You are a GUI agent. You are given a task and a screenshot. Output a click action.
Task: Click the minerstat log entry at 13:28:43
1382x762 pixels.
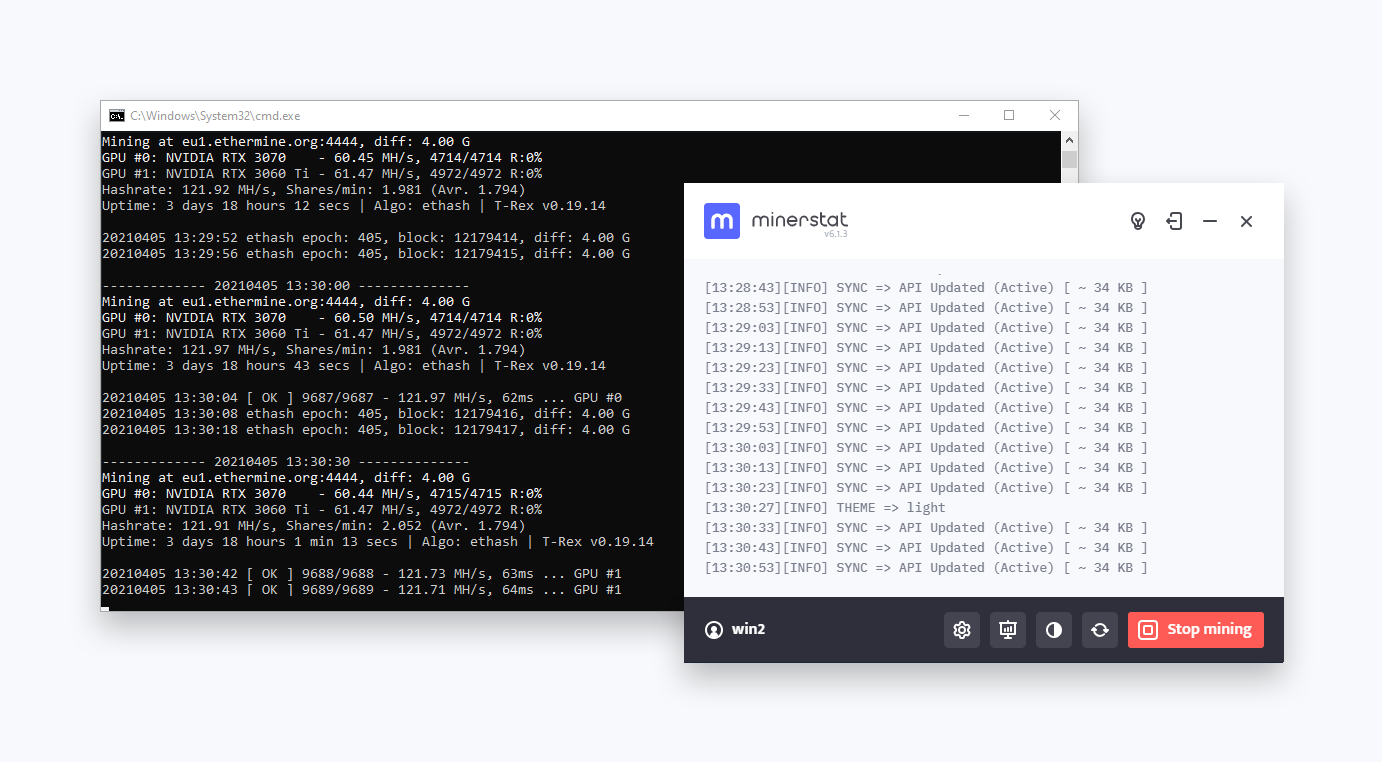click(x=926, y=288)
